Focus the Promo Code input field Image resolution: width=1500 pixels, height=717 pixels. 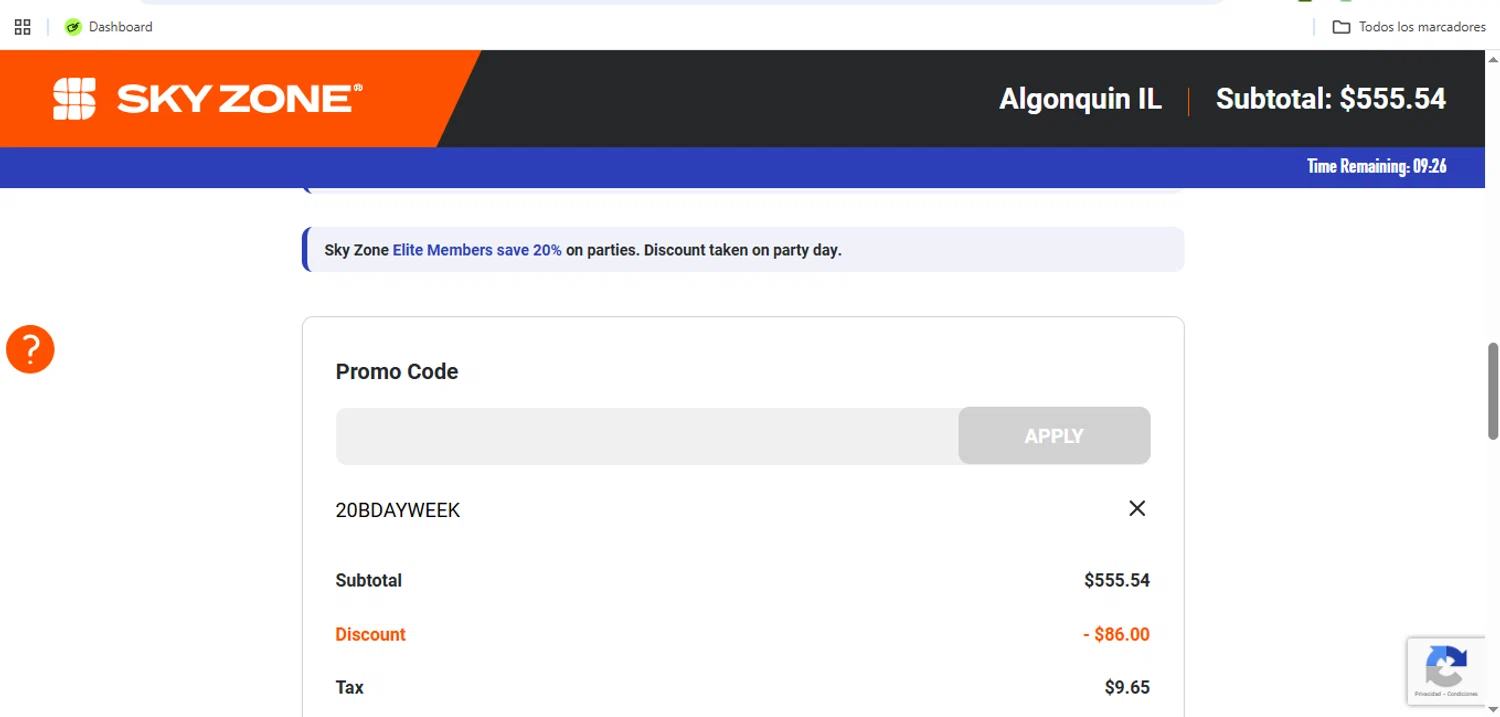click(x=647, y=436)
